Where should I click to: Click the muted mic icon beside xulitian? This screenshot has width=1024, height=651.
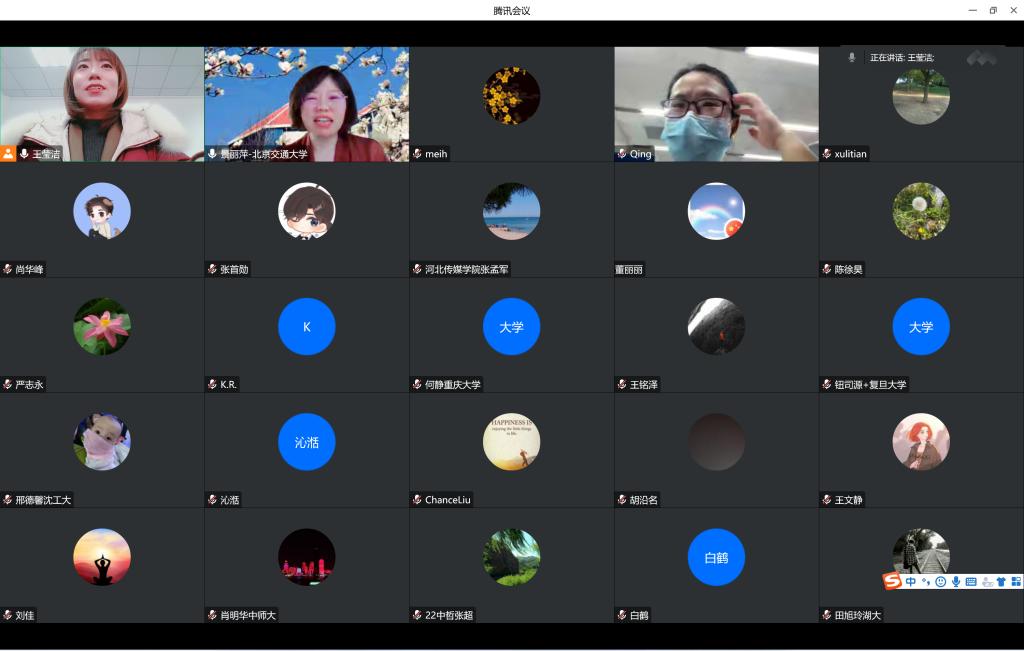826,154
